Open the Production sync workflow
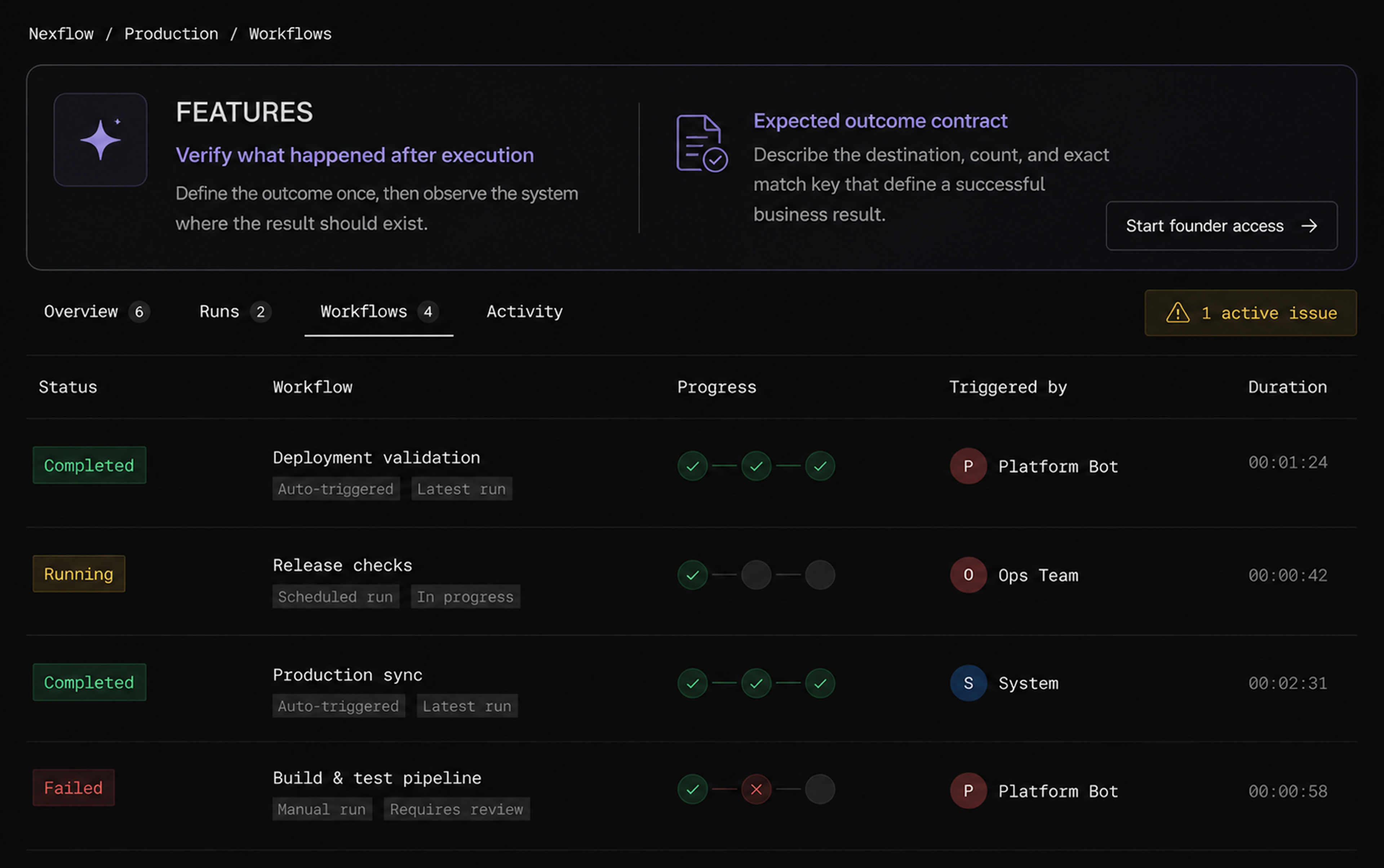 (x=347, y=675)
